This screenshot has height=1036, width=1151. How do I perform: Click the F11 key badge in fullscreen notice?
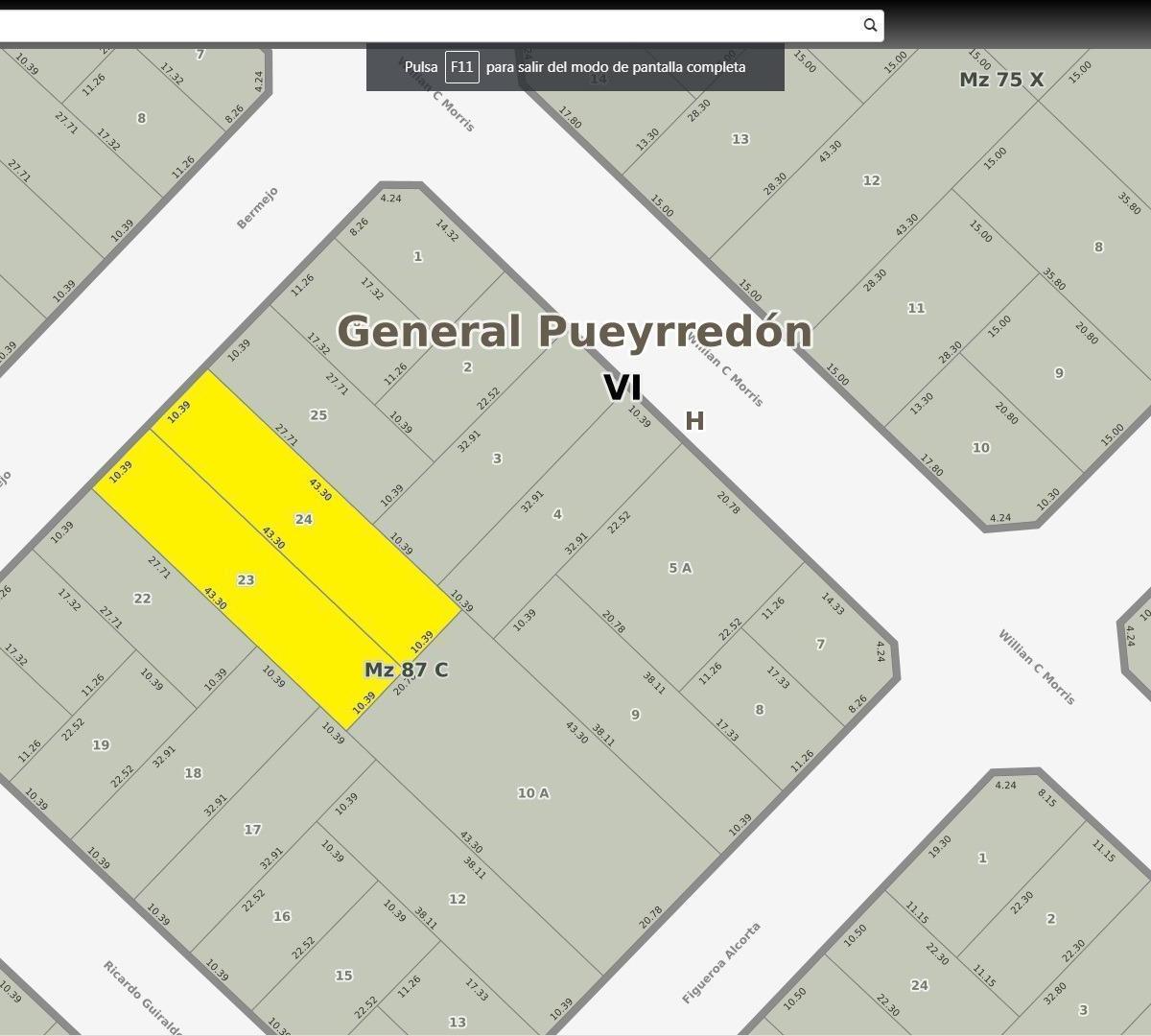click(x=461, y=67)
